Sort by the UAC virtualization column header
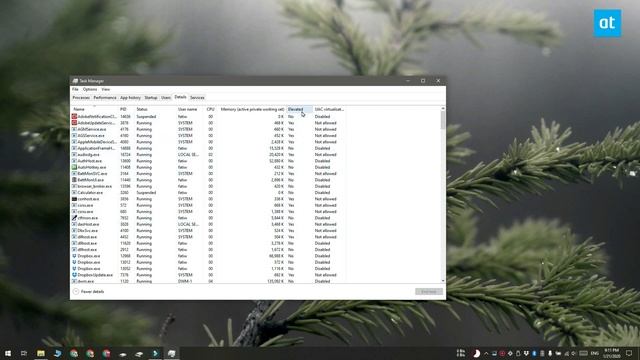This screenshot has width=640, height=360. click(329, 109)
